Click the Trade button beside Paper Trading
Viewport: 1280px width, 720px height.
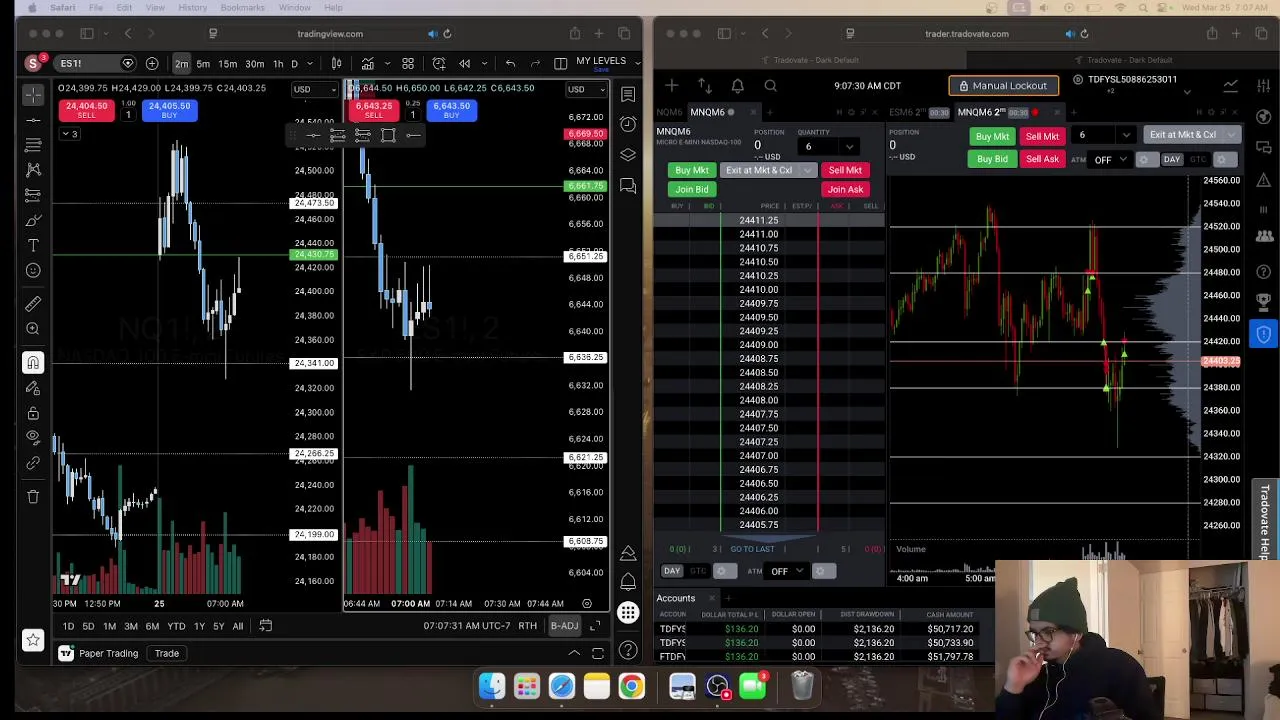[x=167, y=653]
